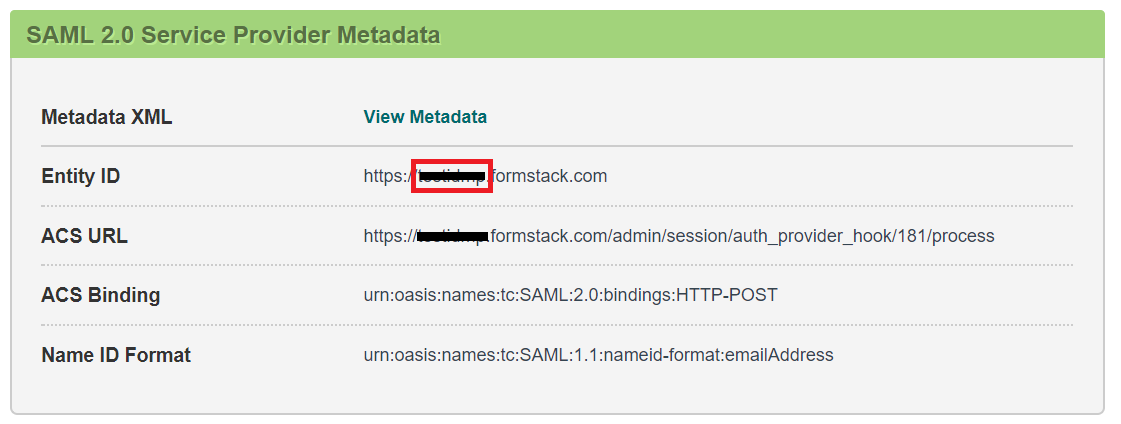Click the word process ending the ACS URL
Viewport: 1121px width, 424px height.
[963, 237]
